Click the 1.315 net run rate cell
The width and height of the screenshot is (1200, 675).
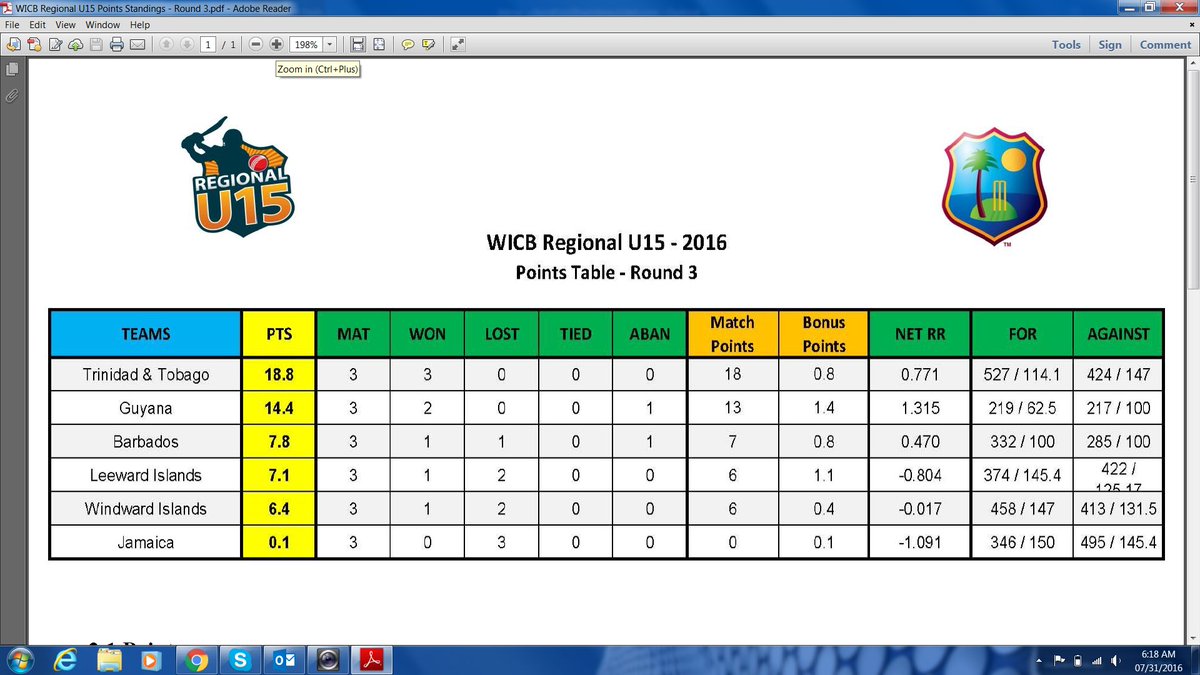tap(919, 408)
